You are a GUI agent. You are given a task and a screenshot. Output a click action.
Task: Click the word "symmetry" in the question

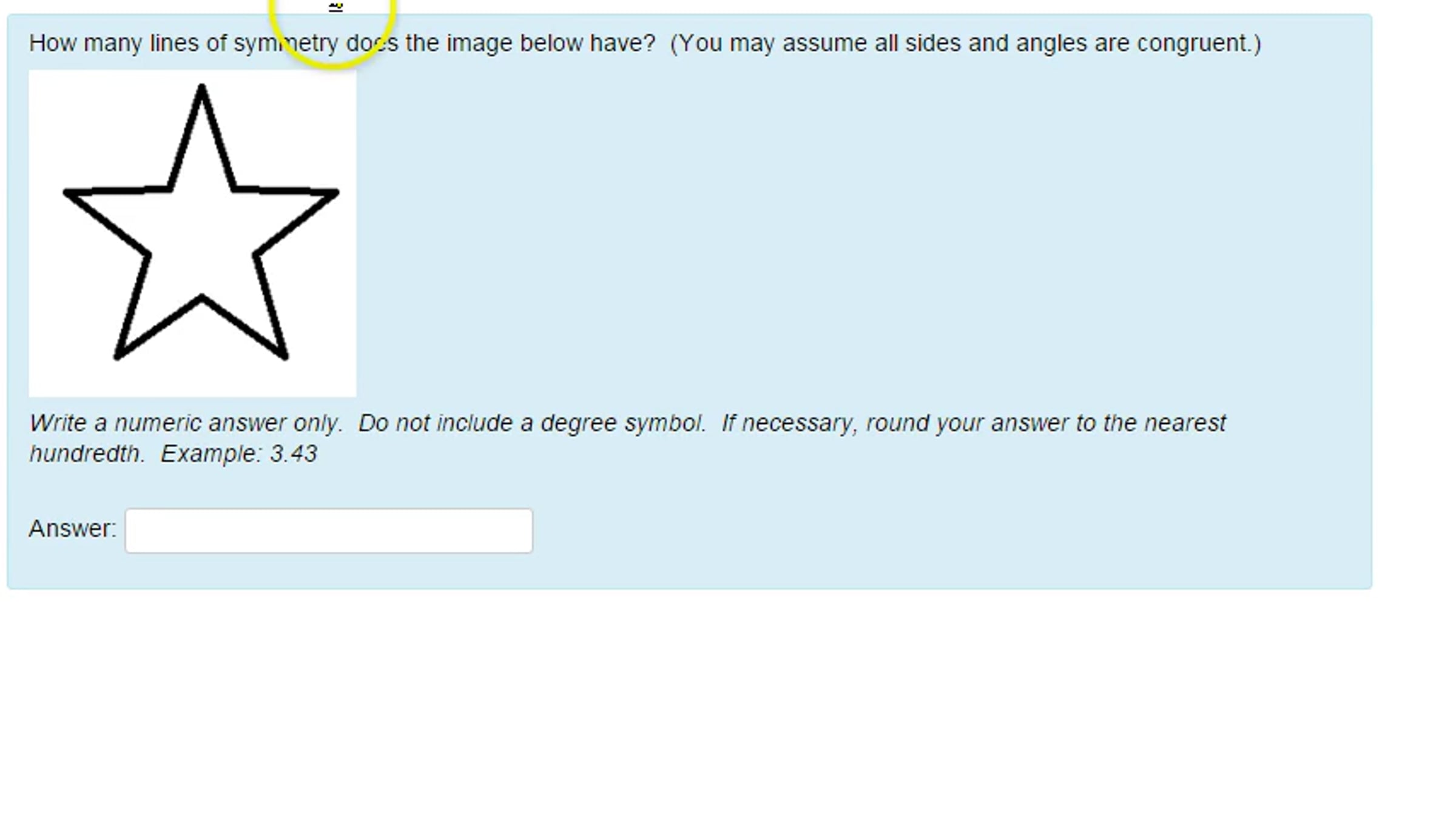(x=286, y=44)
